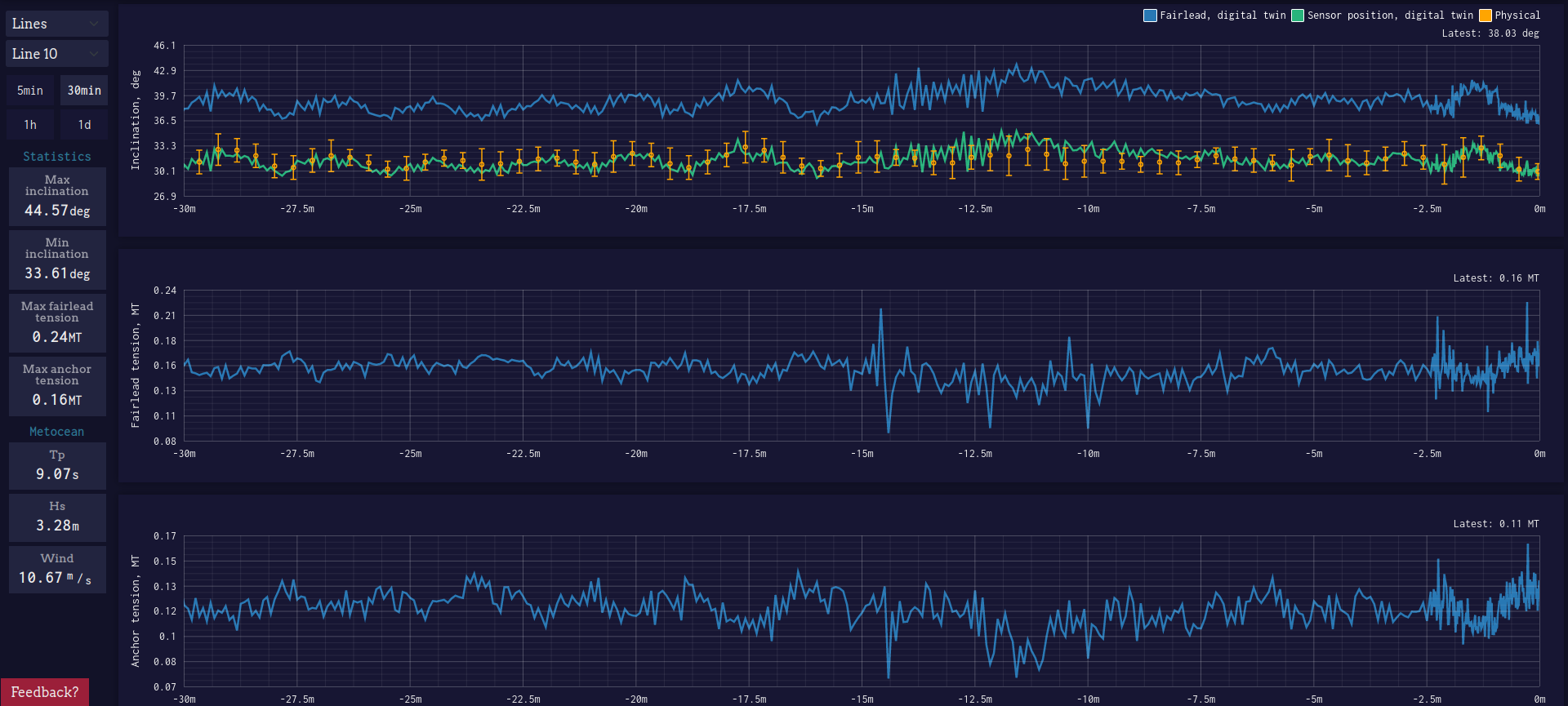
Task: Click the -15m tick under inclination chart
Action: [x=862, y=209]
